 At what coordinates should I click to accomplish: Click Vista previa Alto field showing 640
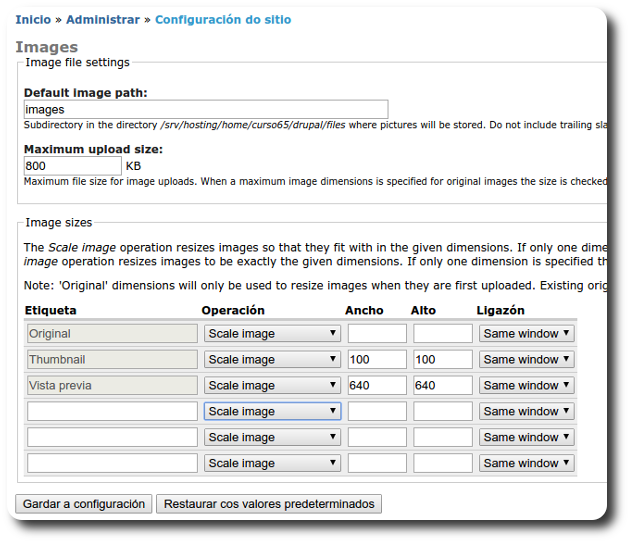443,385
